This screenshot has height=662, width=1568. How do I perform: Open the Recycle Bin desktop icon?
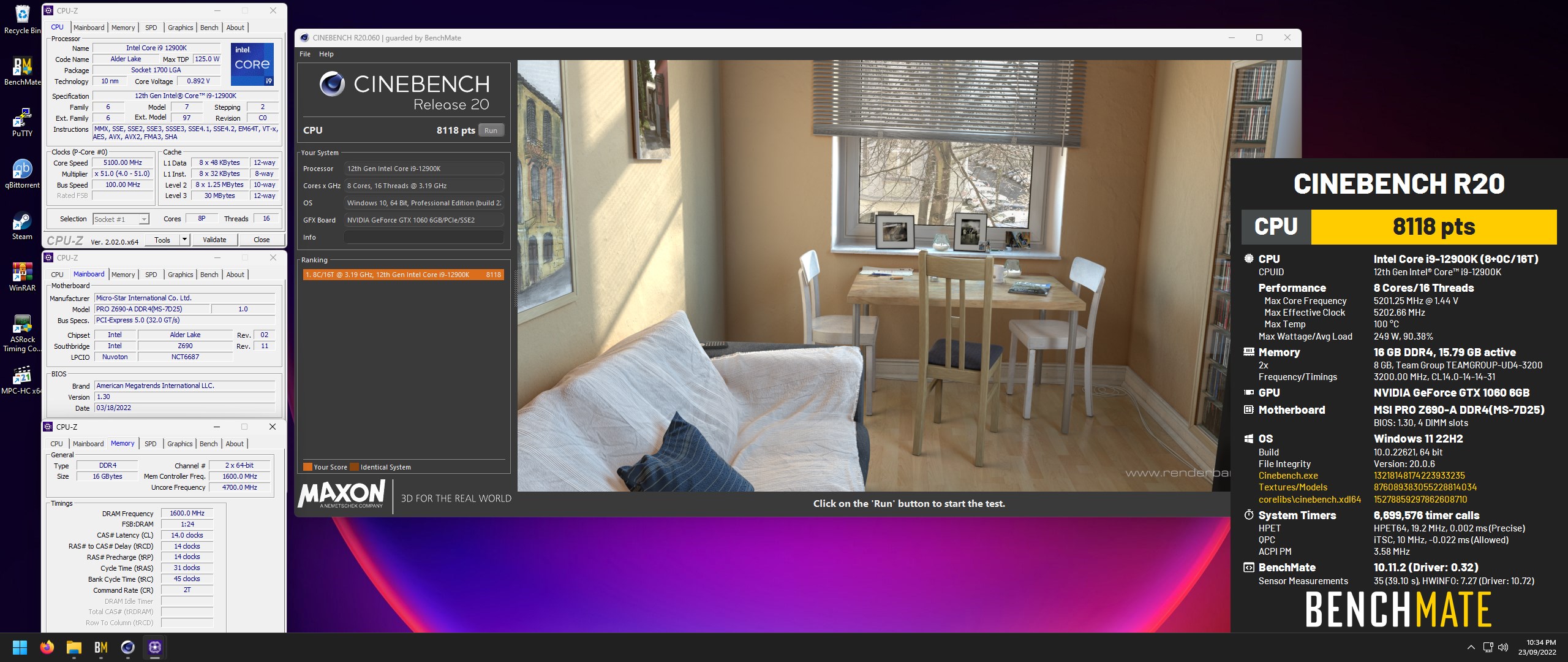pyautogui.click(x=22, y=19)
